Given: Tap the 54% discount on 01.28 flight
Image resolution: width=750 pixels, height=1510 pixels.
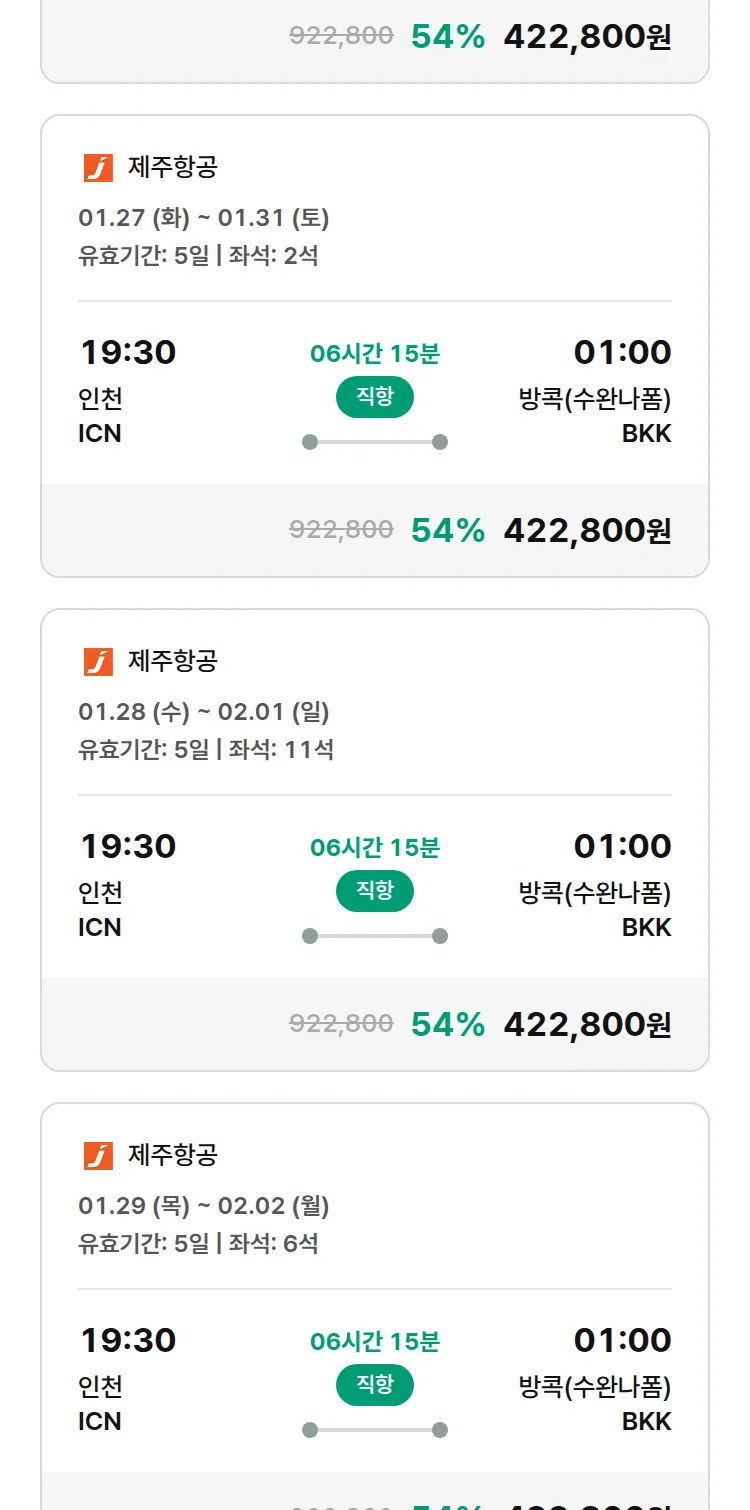Looking at the screenshot, I should pos(447,1024).
